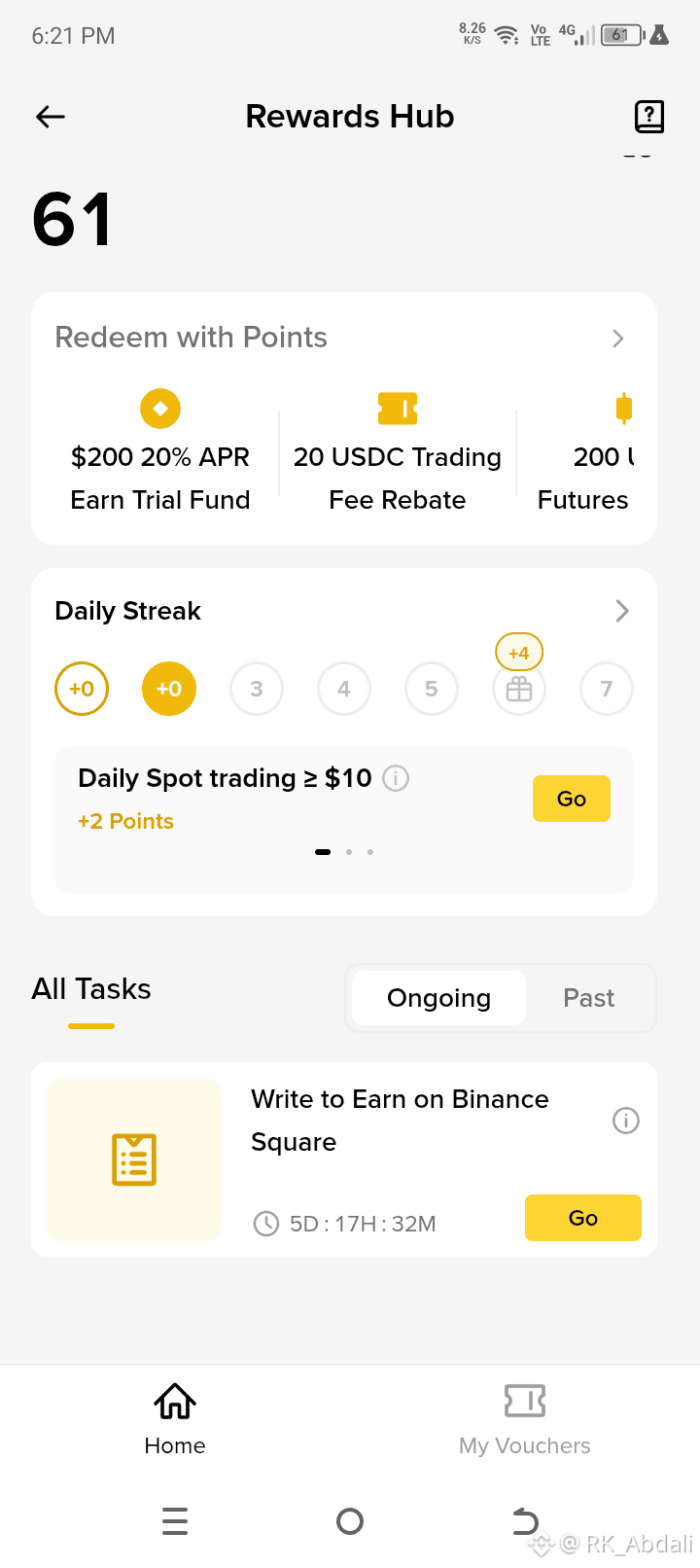Tap Go for Write to Earn task
This screenshot has width=700, height=1568.
pyautogui.click(x=583, y=1218)
